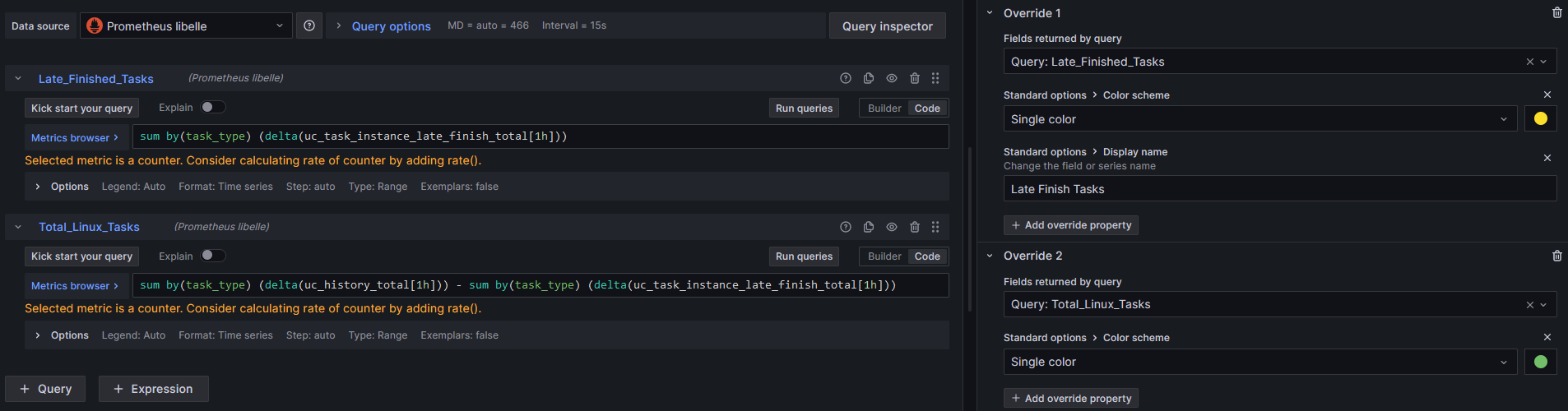Toggle visibility of the Late_Finished_Tasks query
Image resolution: width=1568 pixels, height=411 pixels.
[x=892, y=78]
